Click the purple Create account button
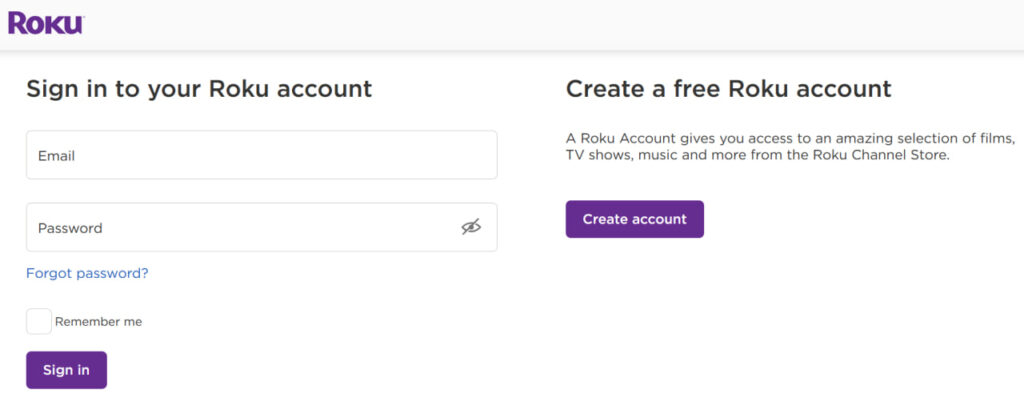 point(635,219)
